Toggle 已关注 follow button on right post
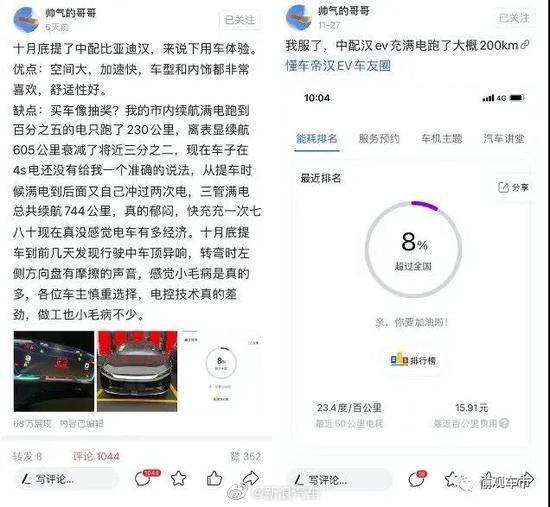Screen dimensions: 550x507 515,18
